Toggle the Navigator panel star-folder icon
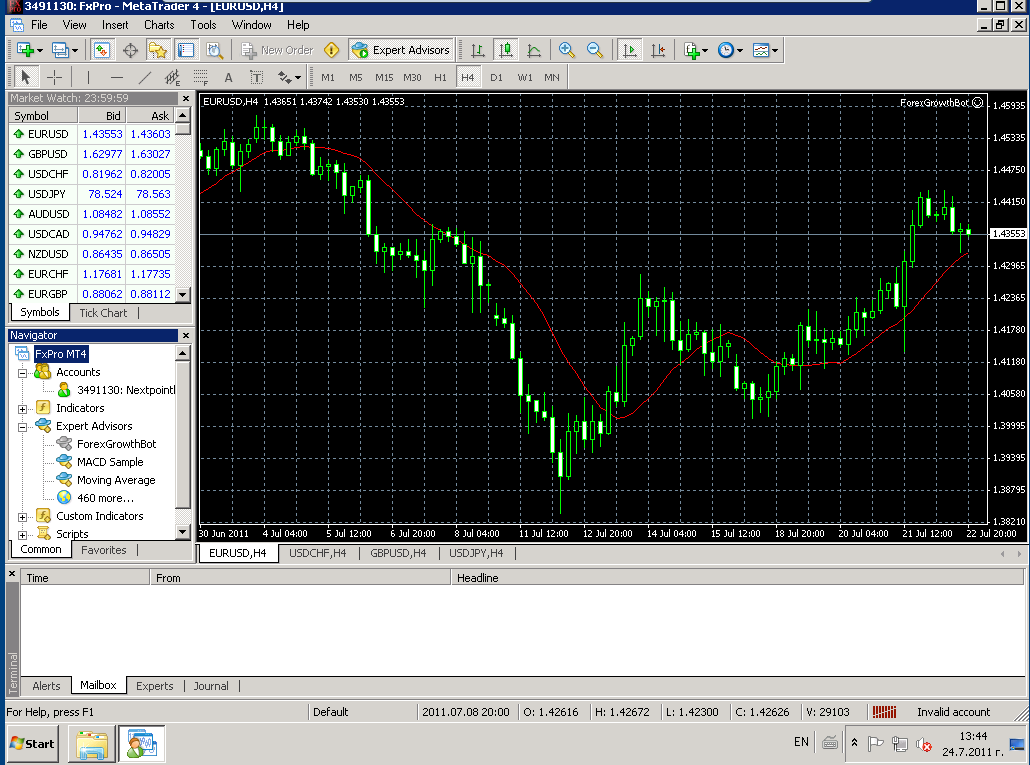The image size is (1030, 765). (158, 50)
